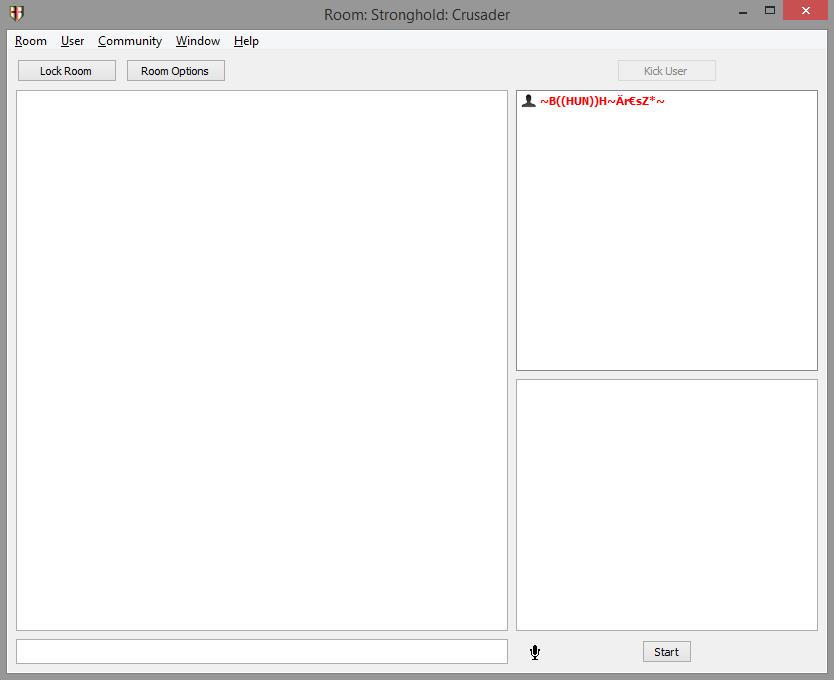
Task: Open Room Options
Action: tap(176, 71)
